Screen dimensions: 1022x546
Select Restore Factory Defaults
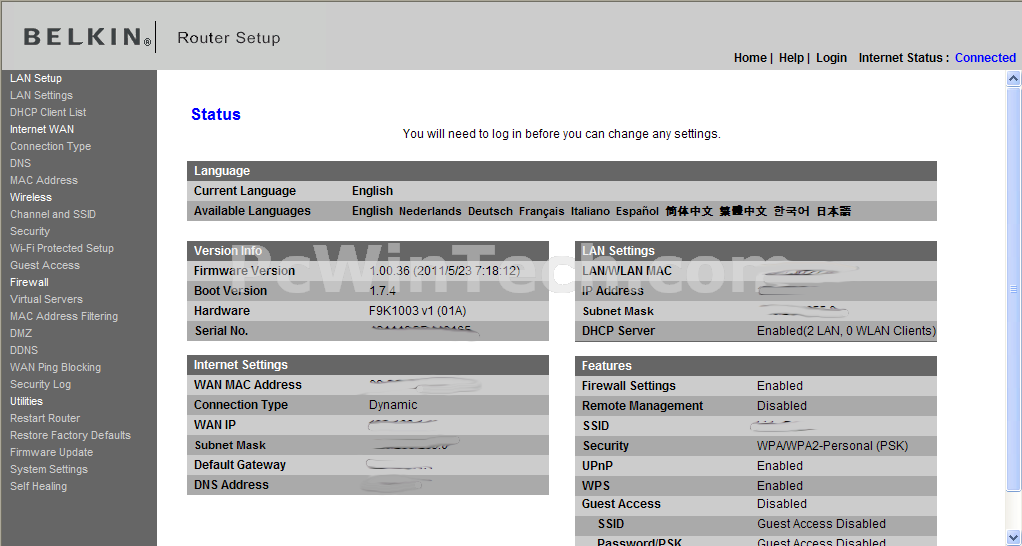pyautogui.click(x=70, y=435)
